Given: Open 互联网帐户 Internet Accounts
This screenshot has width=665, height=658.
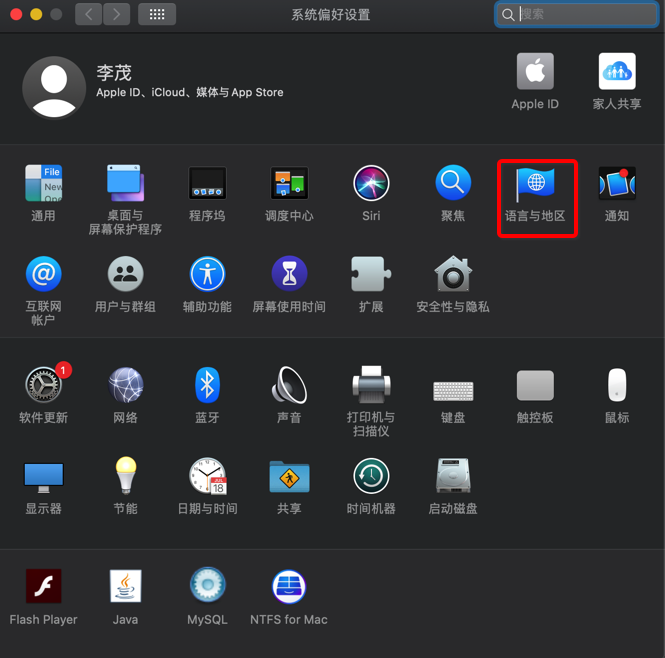Looking at the screenshot, I should pyautogui.click(x=43, y=274).
